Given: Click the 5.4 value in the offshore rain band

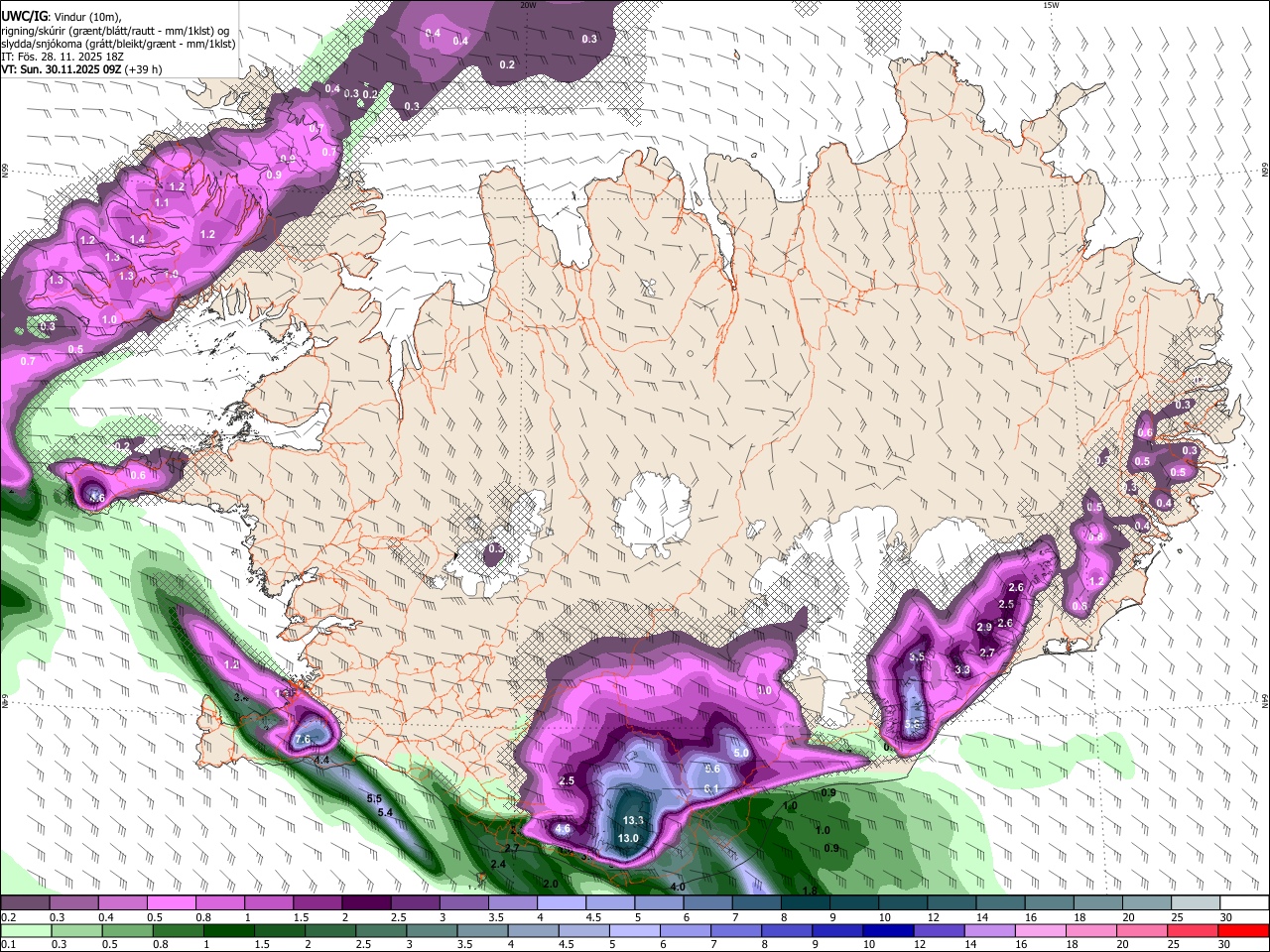Looking at the screenshot, I should 385,812.
